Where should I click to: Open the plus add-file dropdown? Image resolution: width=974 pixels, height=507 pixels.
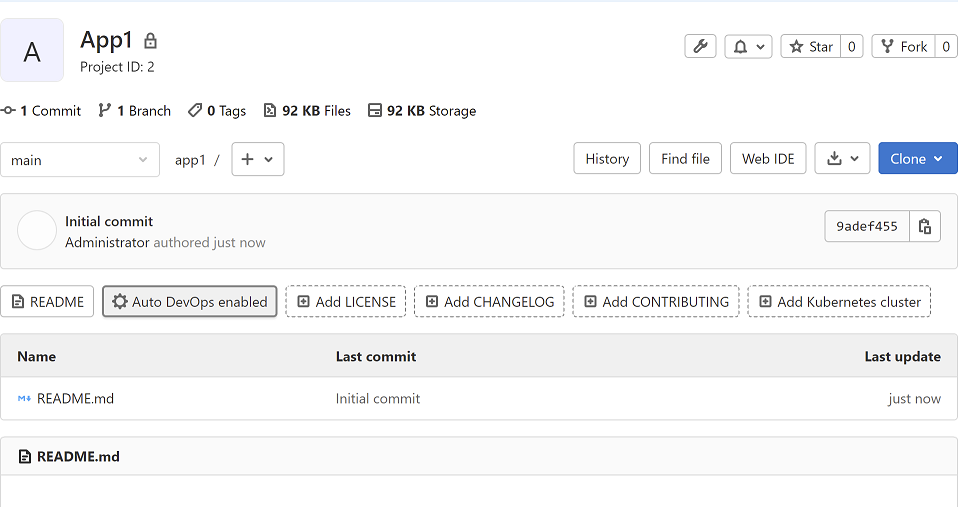258,159
